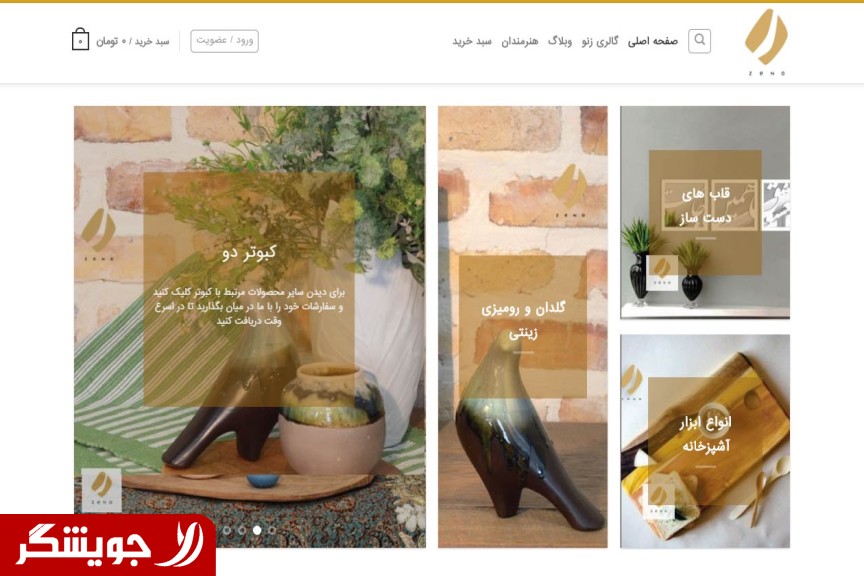Open the صفحه اصلی menu item
Screen dimensions: 864x576
pyautogui.click(x=652, y=41)
